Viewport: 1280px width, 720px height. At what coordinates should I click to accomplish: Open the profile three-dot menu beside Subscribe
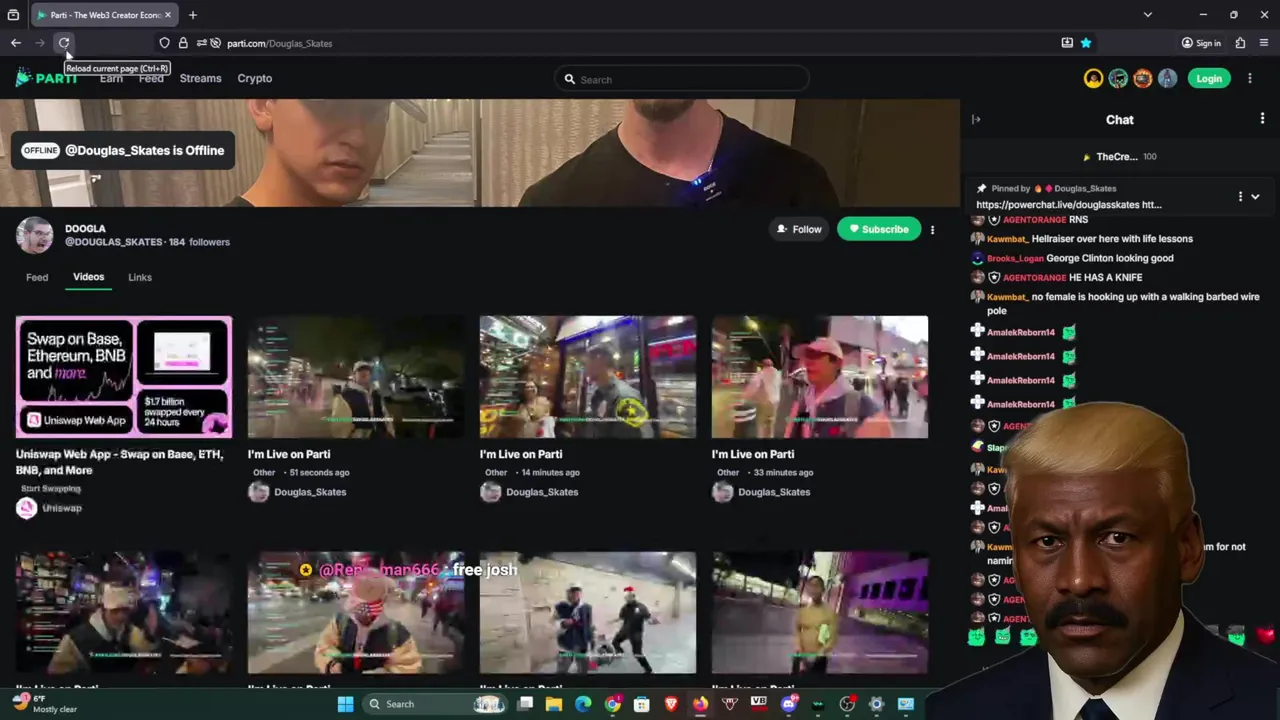click(x=932, y=230)
